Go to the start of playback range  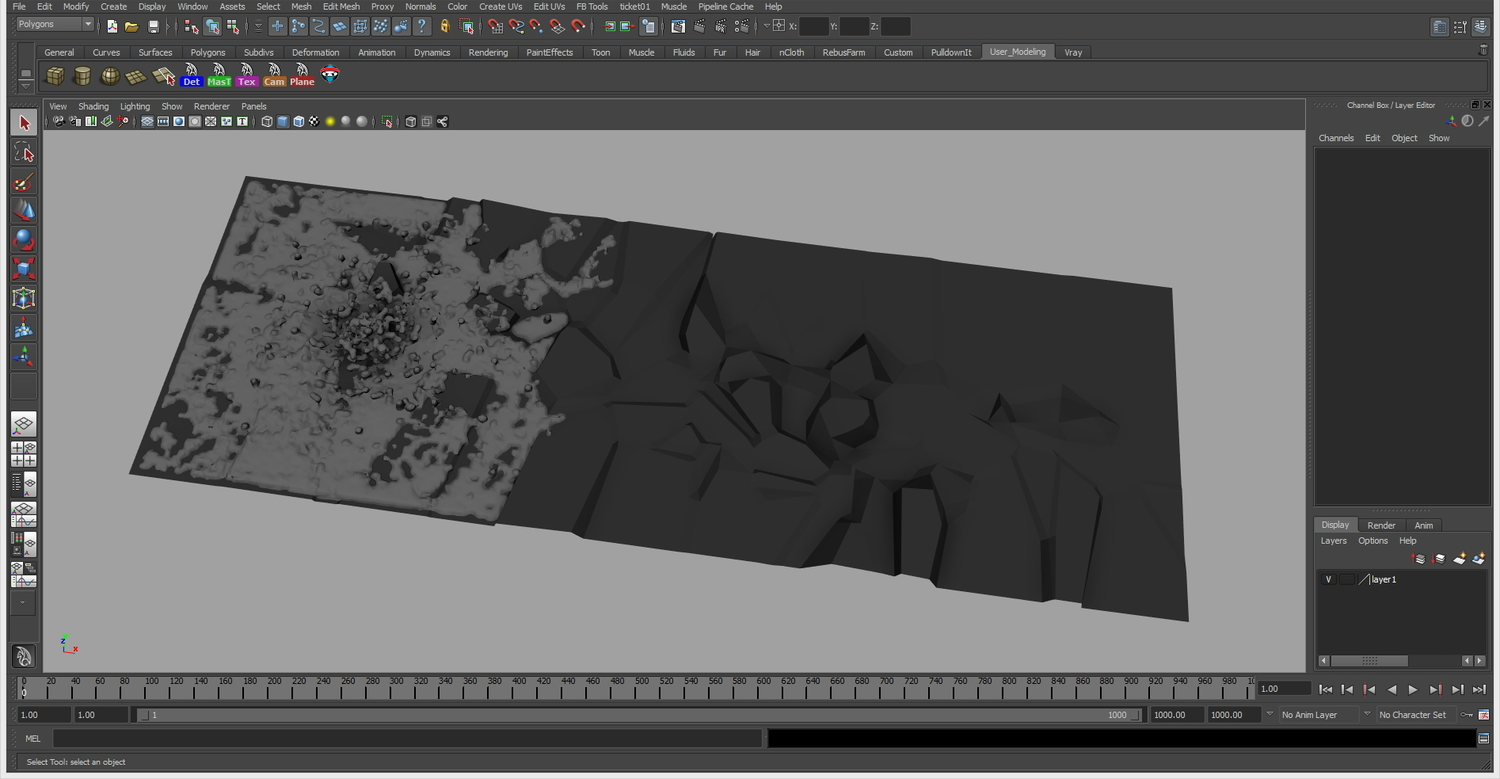coord(1325,689)
